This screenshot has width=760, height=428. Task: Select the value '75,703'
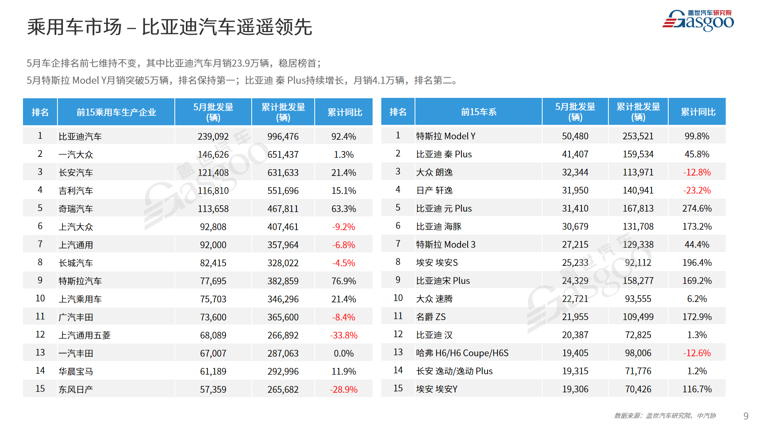pyautogui.click(x=213, y=300)
